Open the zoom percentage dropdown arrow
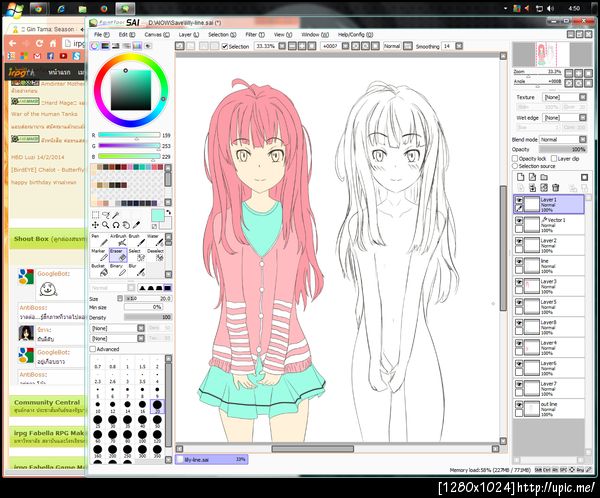Screen dimensions: 600x498 point(282,46)
